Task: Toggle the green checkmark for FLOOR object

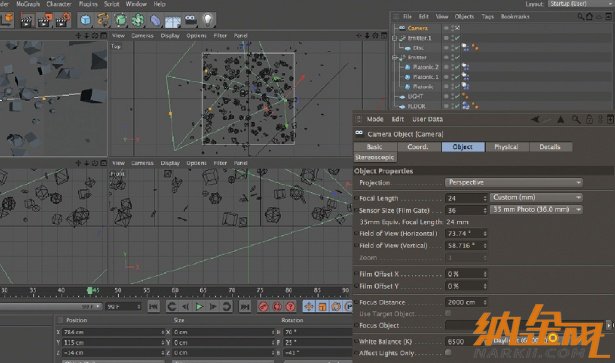Action: tap(457, 106)
